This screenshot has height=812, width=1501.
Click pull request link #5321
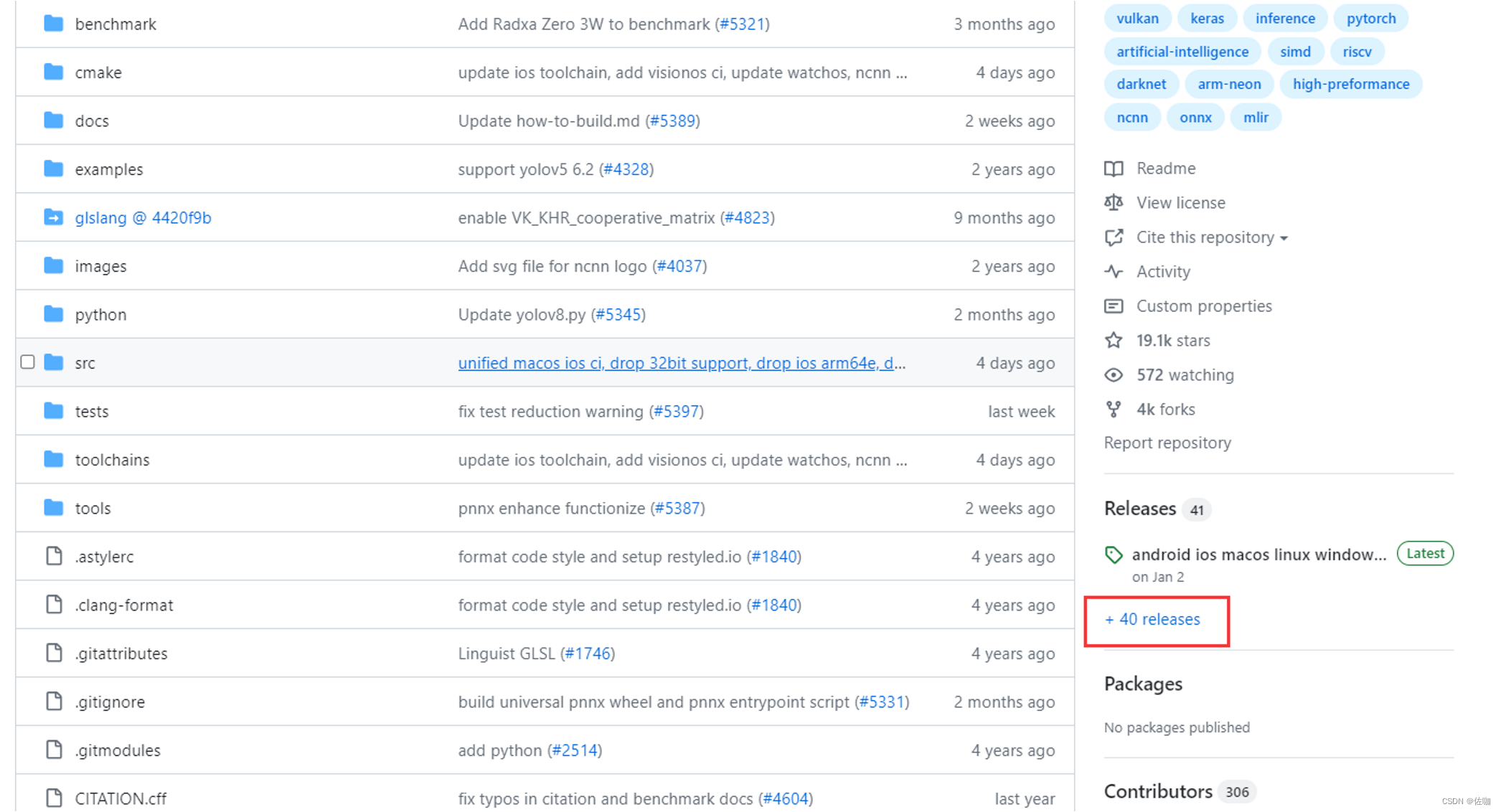pyautogui.click(x=743, y=24)
